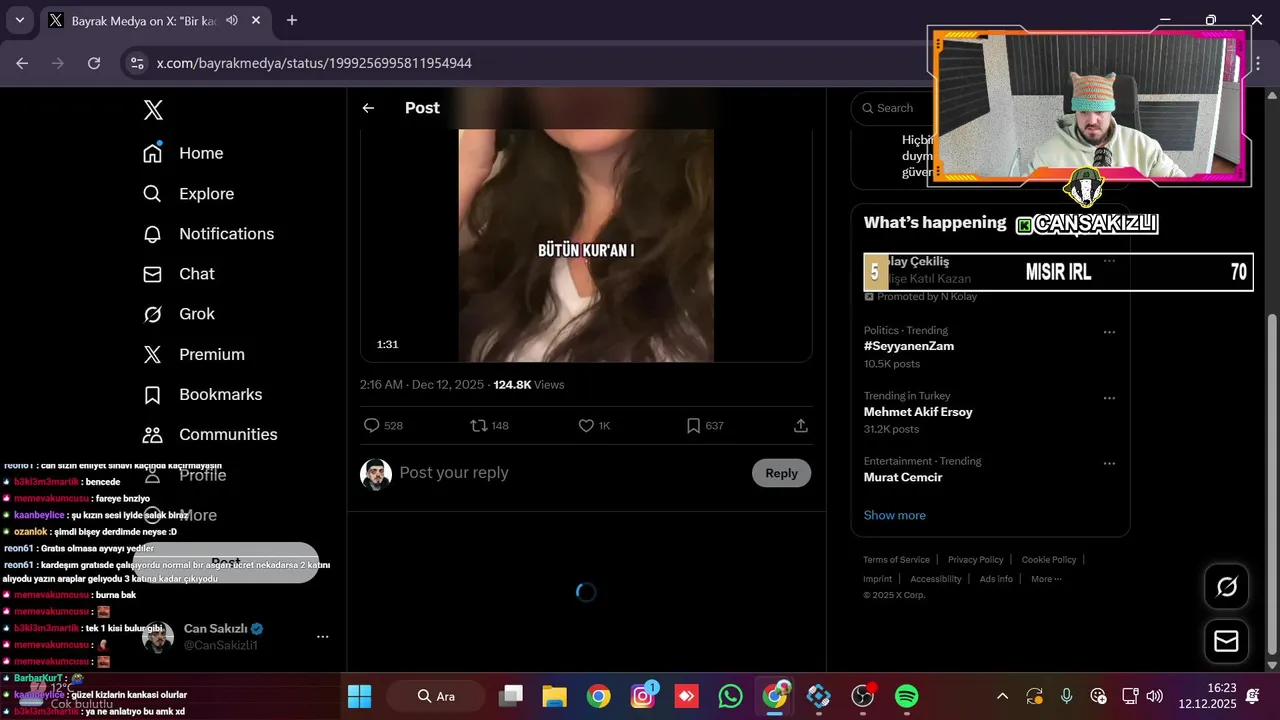Image resolution: width=1280 pixels, height=720 pixels.
Task: Click the site information icon in address bar
Action: tap(137, 63)
